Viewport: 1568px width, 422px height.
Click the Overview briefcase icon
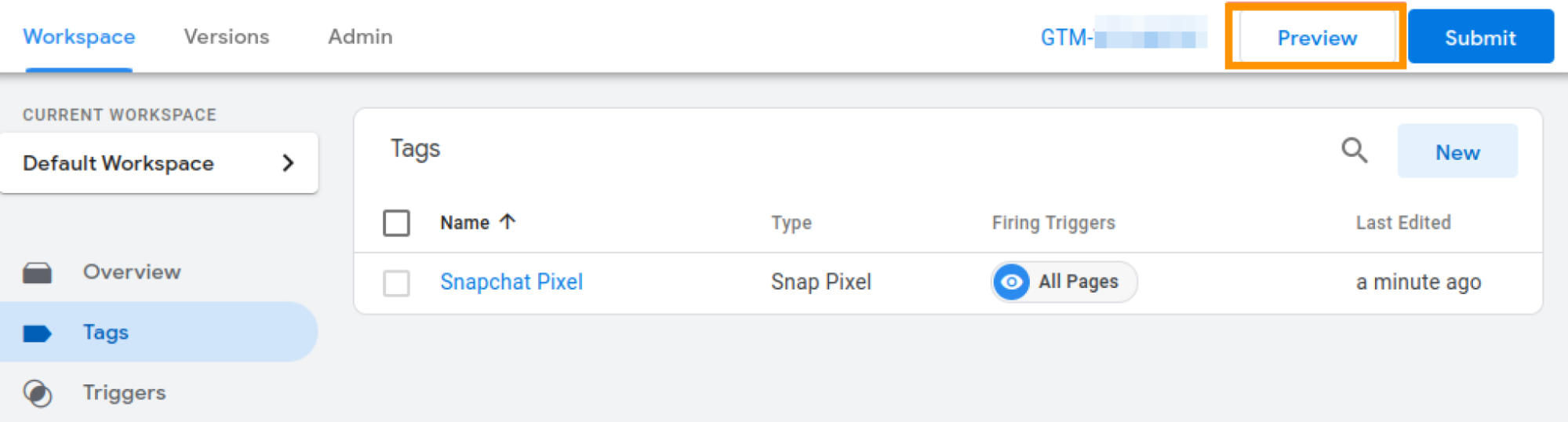tap(37, 272)
